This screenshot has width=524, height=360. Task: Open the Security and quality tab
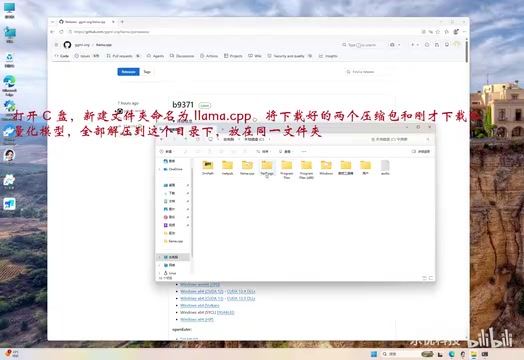(x=290, y=56)
